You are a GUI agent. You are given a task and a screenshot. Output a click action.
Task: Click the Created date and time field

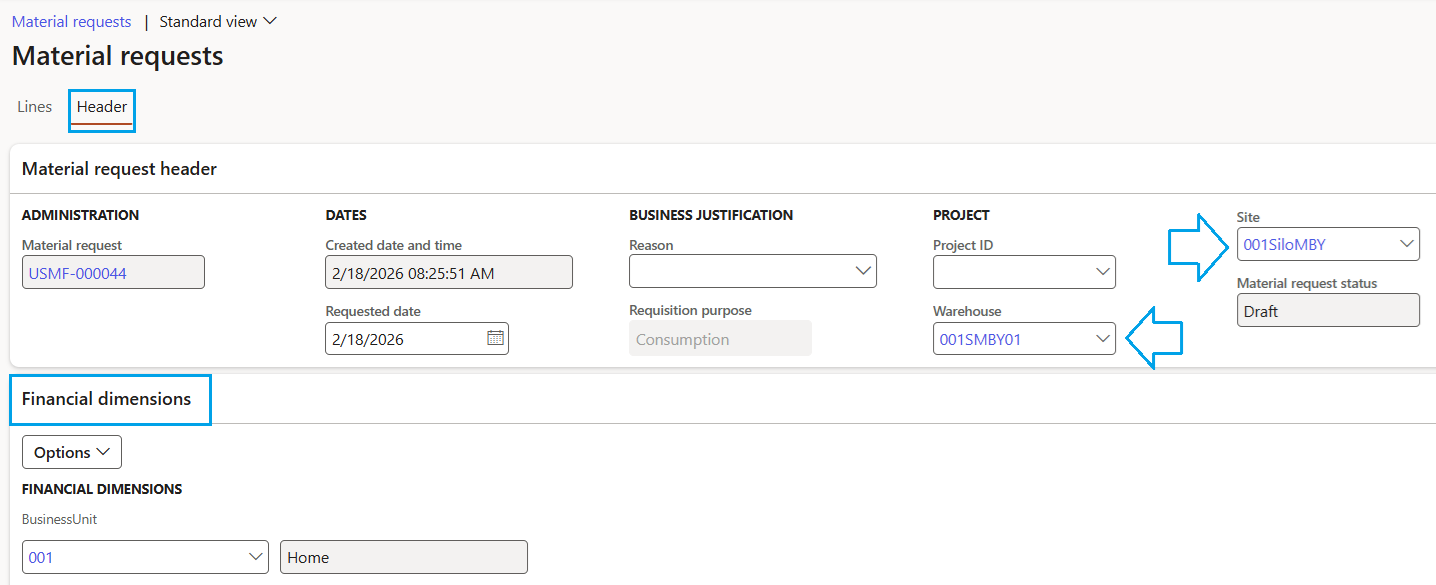point(448,273)
